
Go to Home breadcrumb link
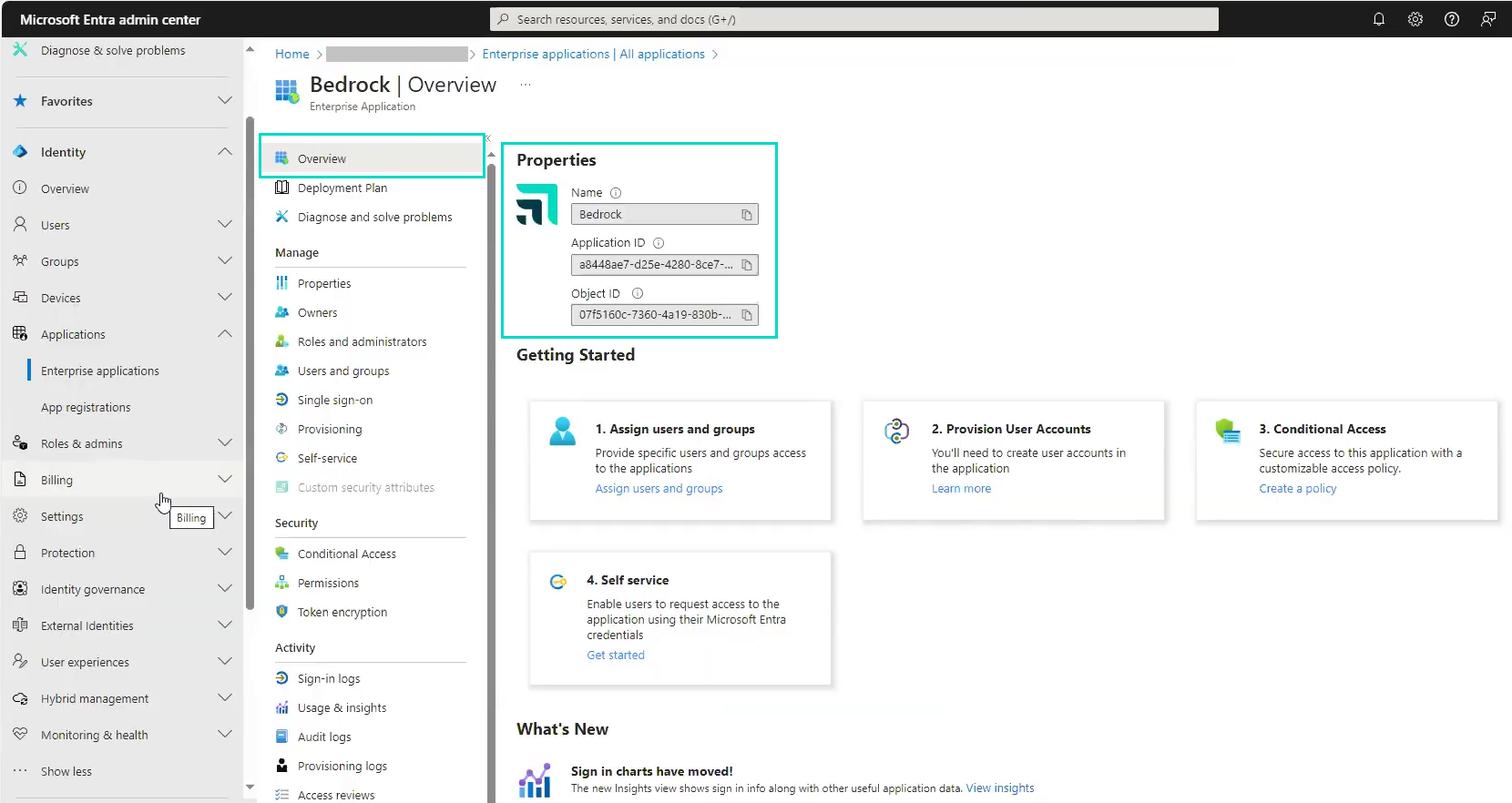tap(292, 54)
